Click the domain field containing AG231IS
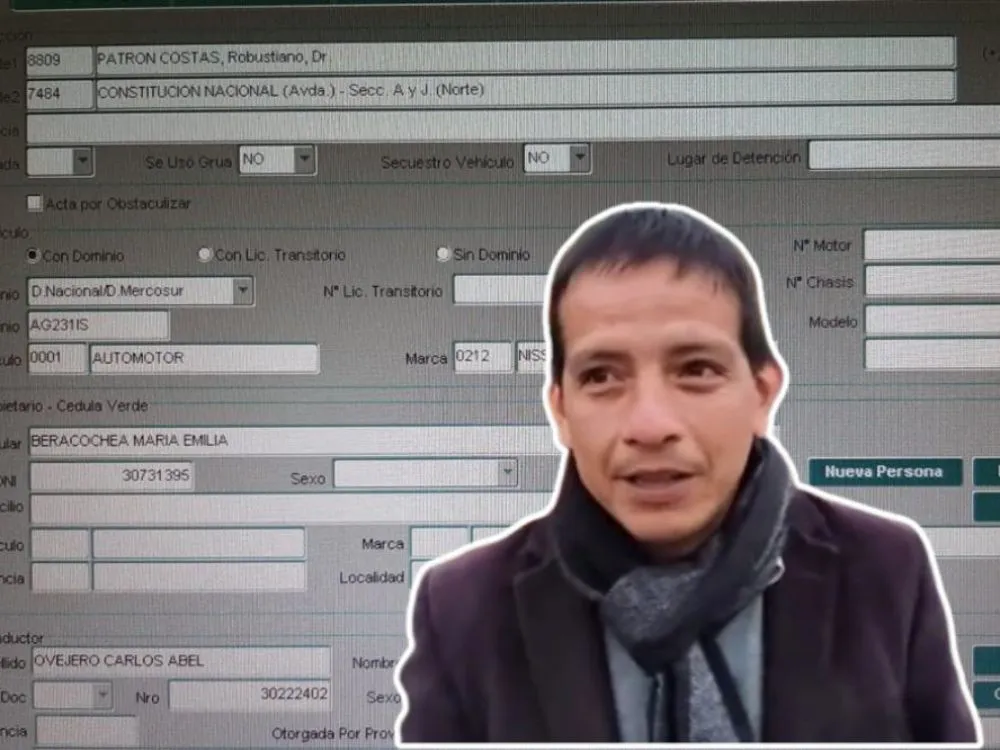This screenshot has width=1000, height=750. point(98,325)
